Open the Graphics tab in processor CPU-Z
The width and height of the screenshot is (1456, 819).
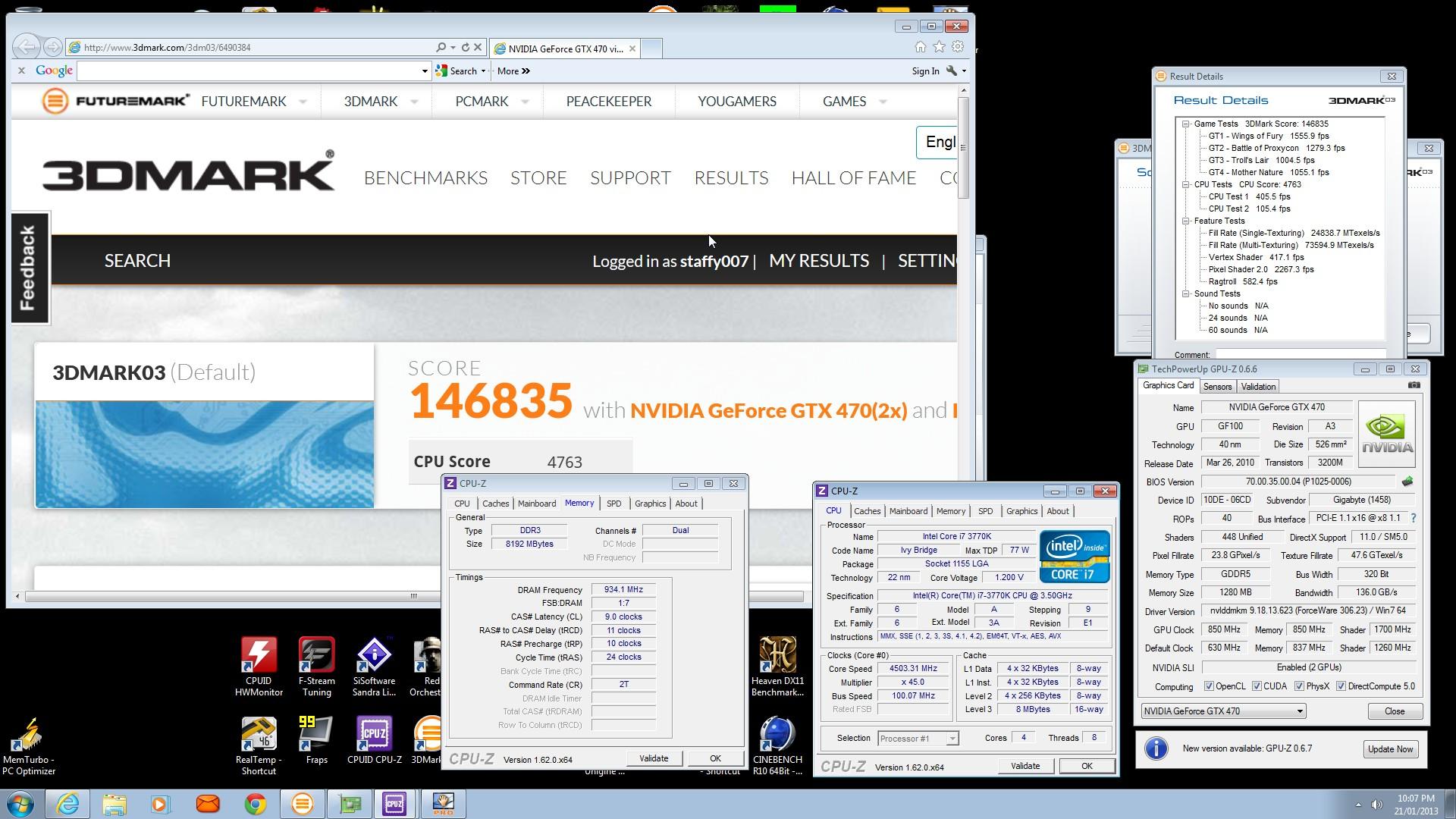point(1021,511)
